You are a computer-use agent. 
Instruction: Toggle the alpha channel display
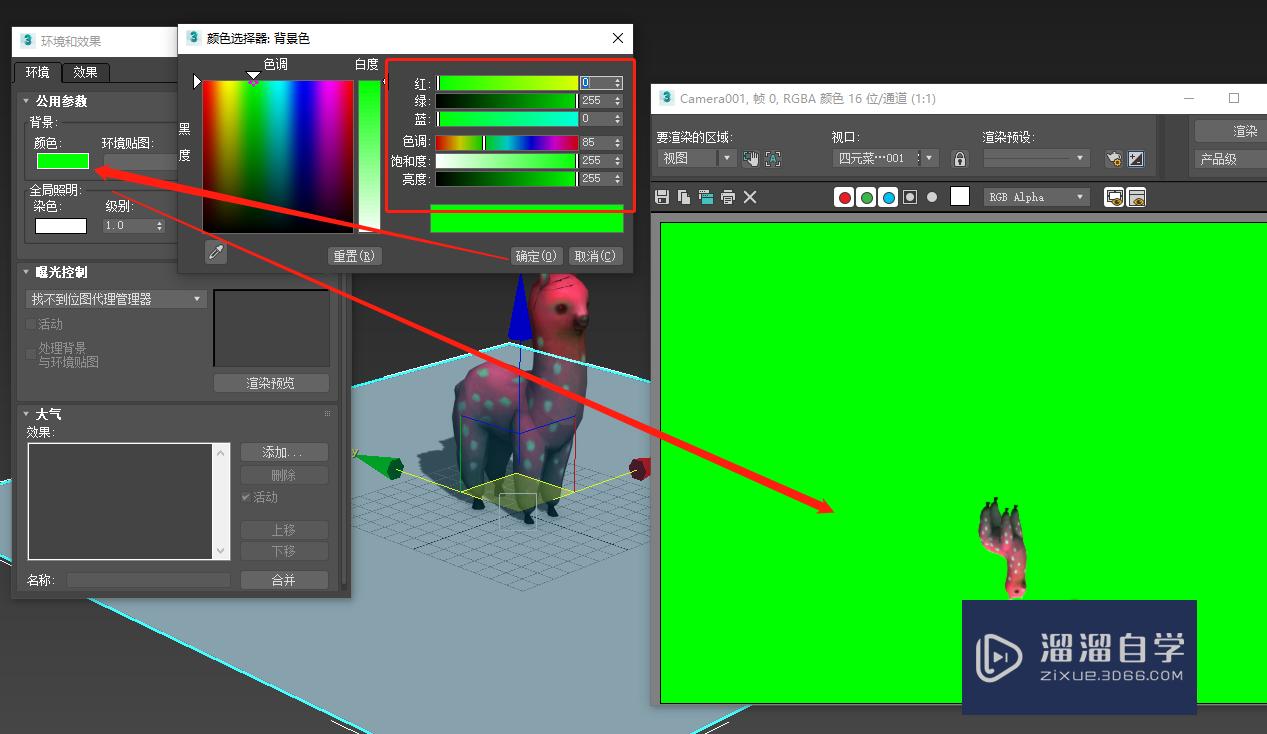point(910,197)
